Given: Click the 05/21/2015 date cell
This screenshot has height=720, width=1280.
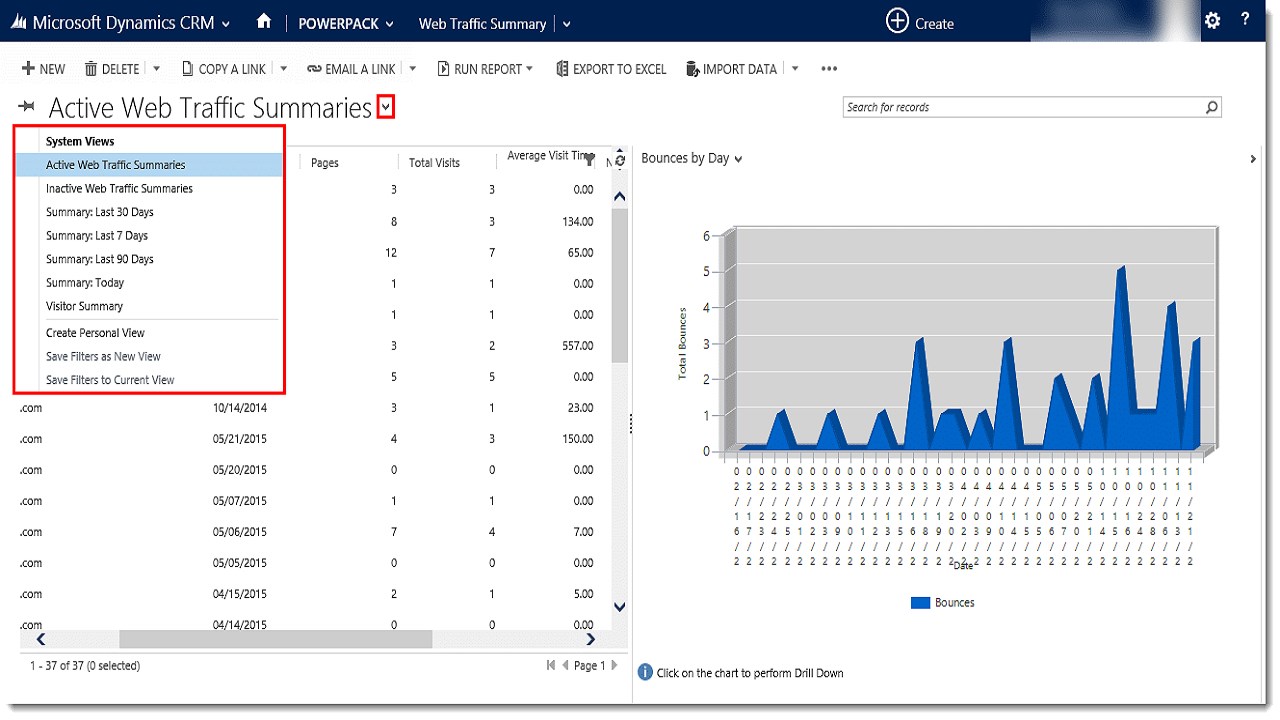Looking at the screenshot, I should (240, 439).
